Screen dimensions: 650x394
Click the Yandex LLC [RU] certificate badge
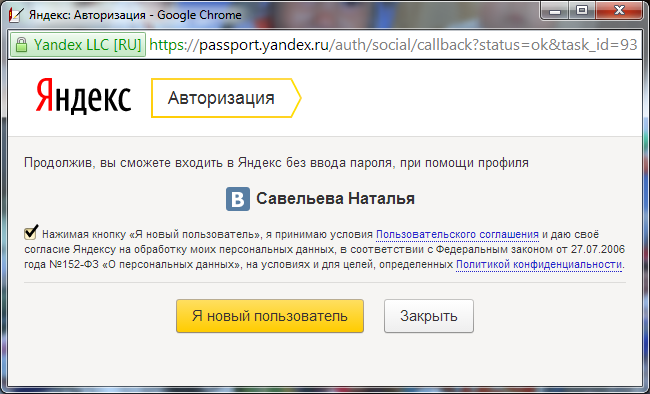pos(78,45)
